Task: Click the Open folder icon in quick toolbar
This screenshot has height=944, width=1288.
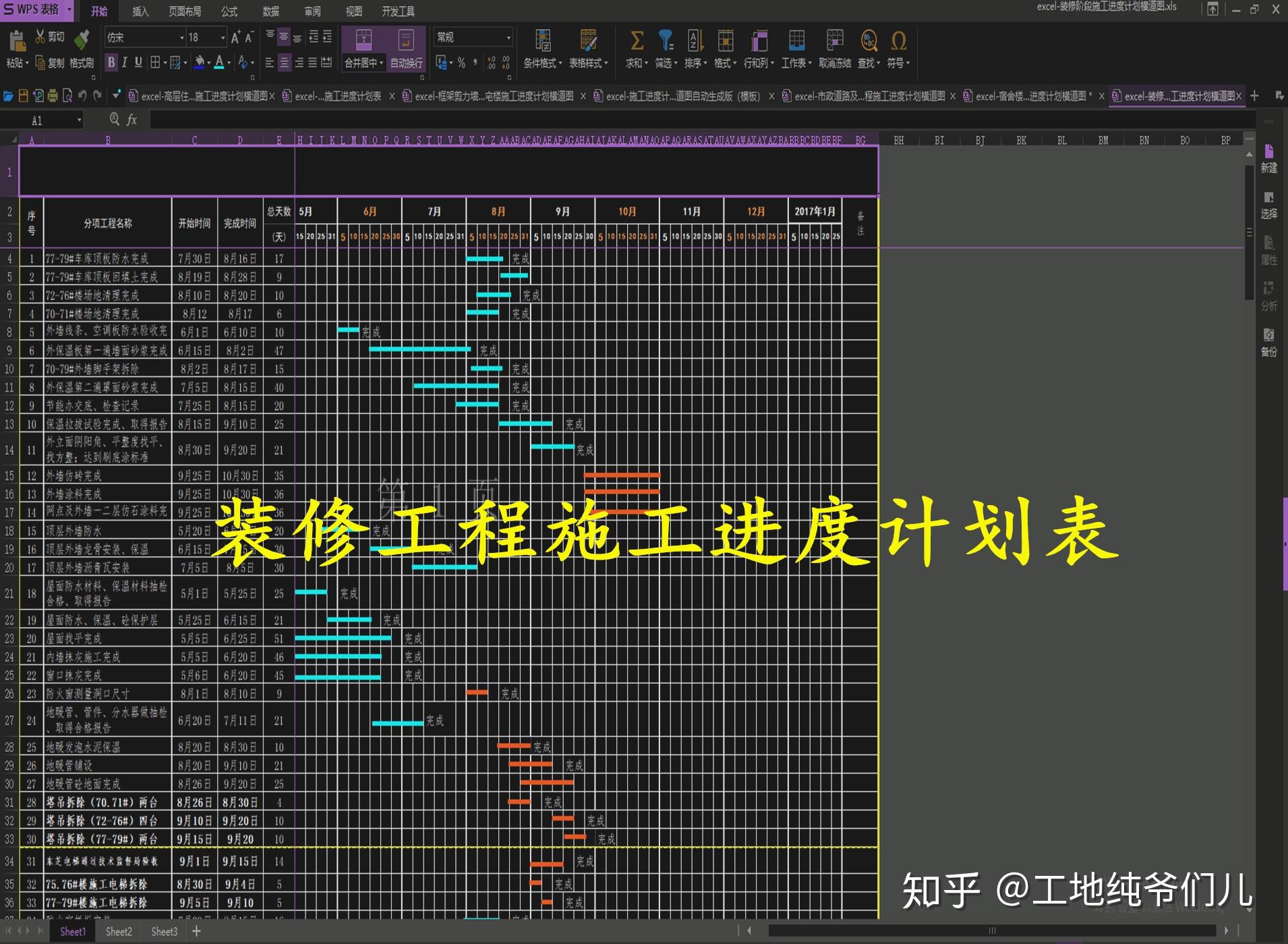Action: tap(8, 96)
